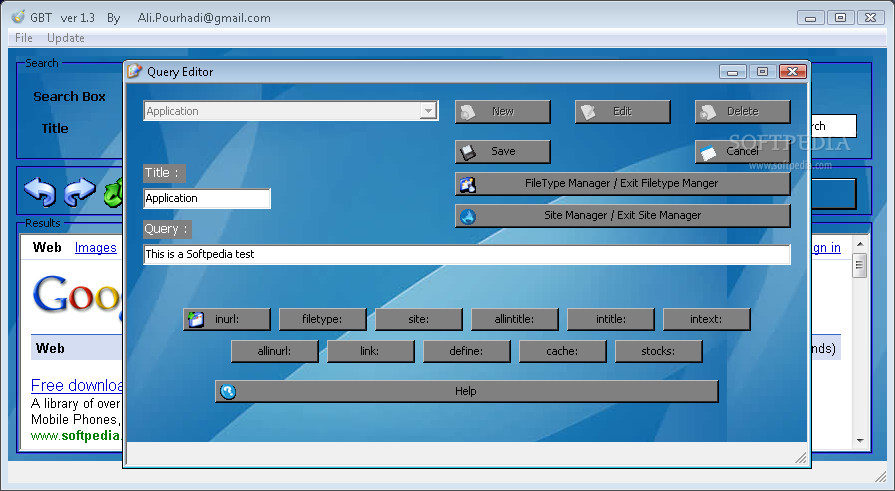Insert the link: operator
Screen dimensions: 895x491
pyautogui.click(x=370, y=351)
